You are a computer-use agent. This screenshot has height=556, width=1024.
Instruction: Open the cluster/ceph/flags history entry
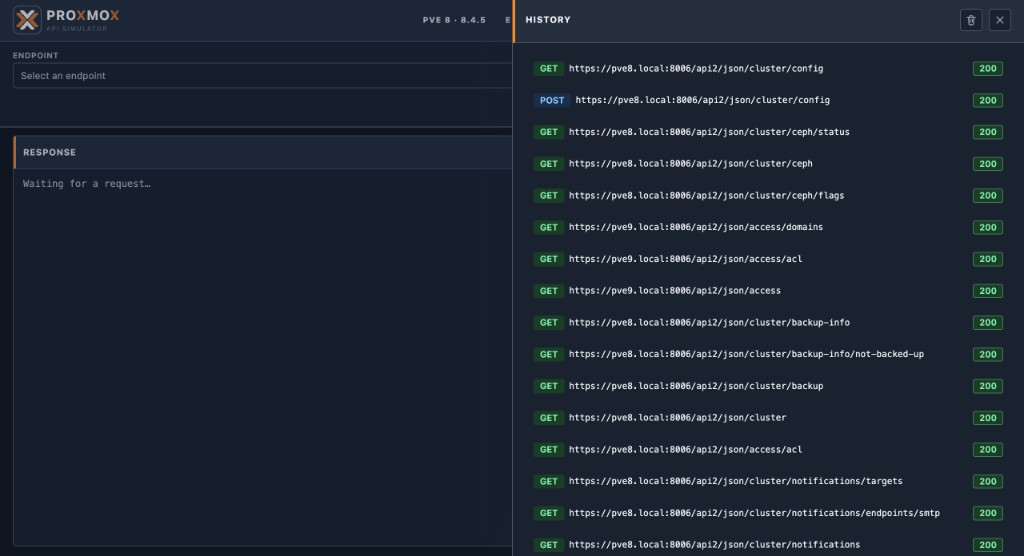click(x=768, y=195)
